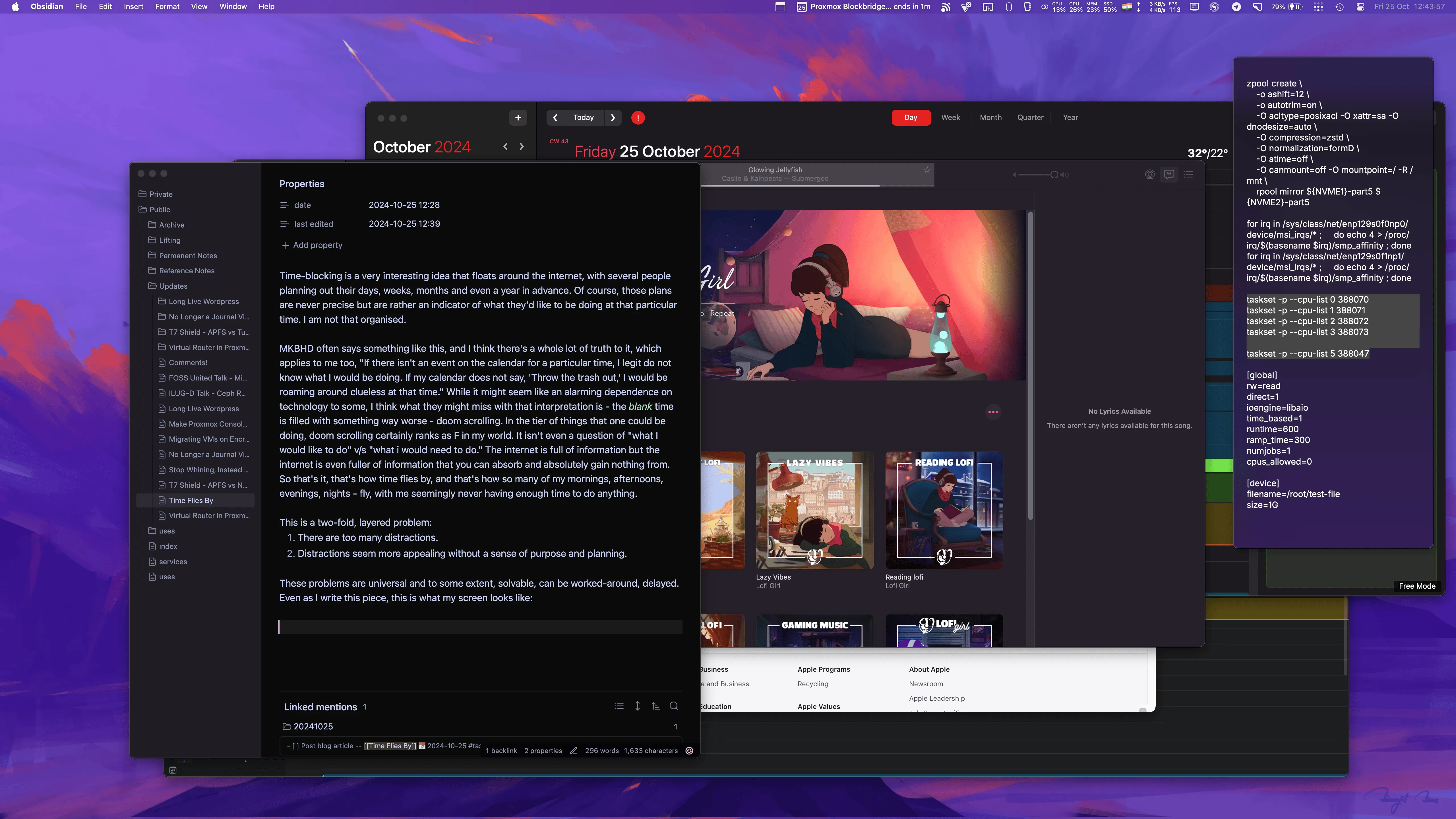The width and height of the screenshot is (1456, 819).
Task: Click the red alert icon in the calendar toolbar
Action: pyautogui.click(x=638, y=117)
